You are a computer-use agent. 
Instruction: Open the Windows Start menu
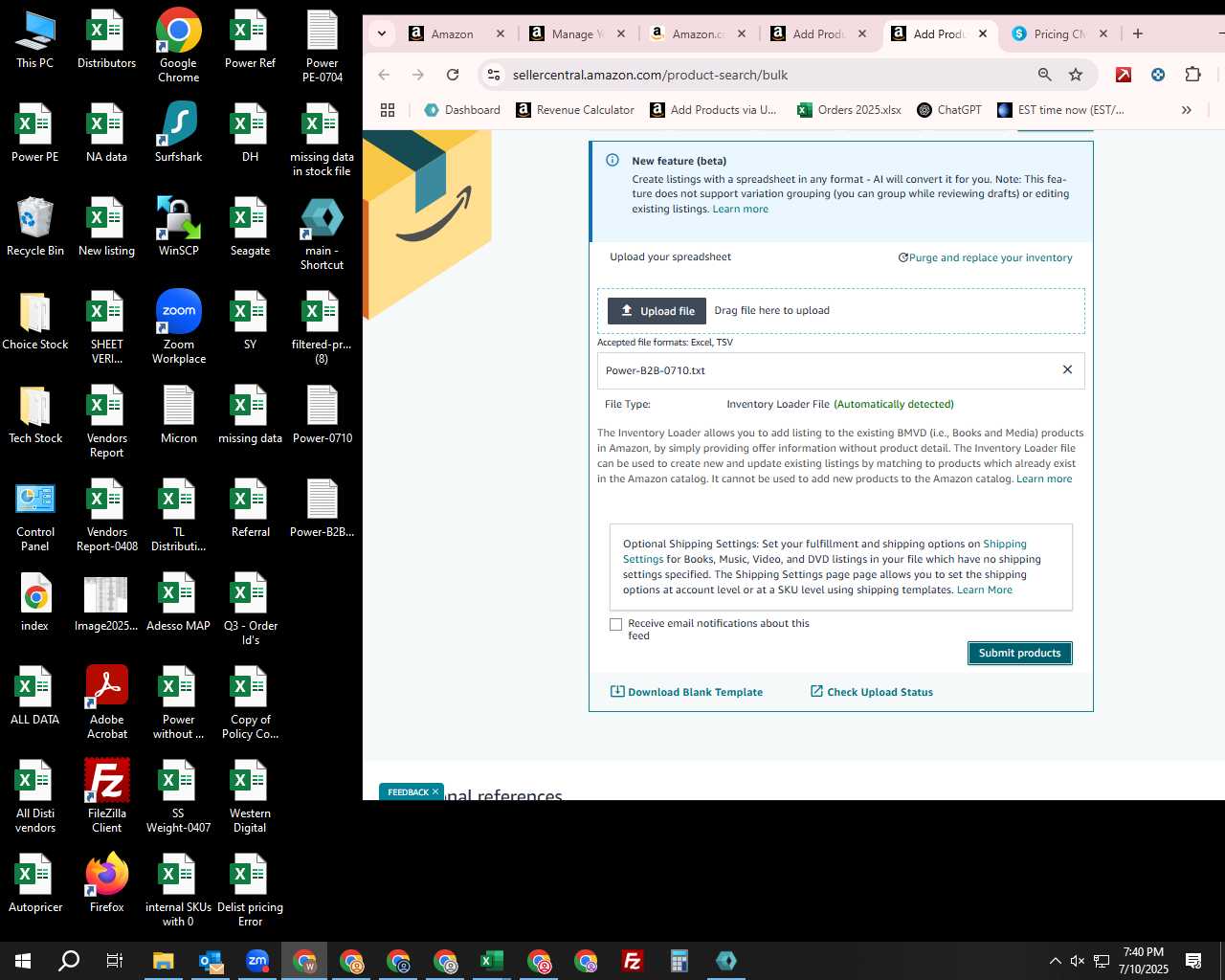pos(23,961)
